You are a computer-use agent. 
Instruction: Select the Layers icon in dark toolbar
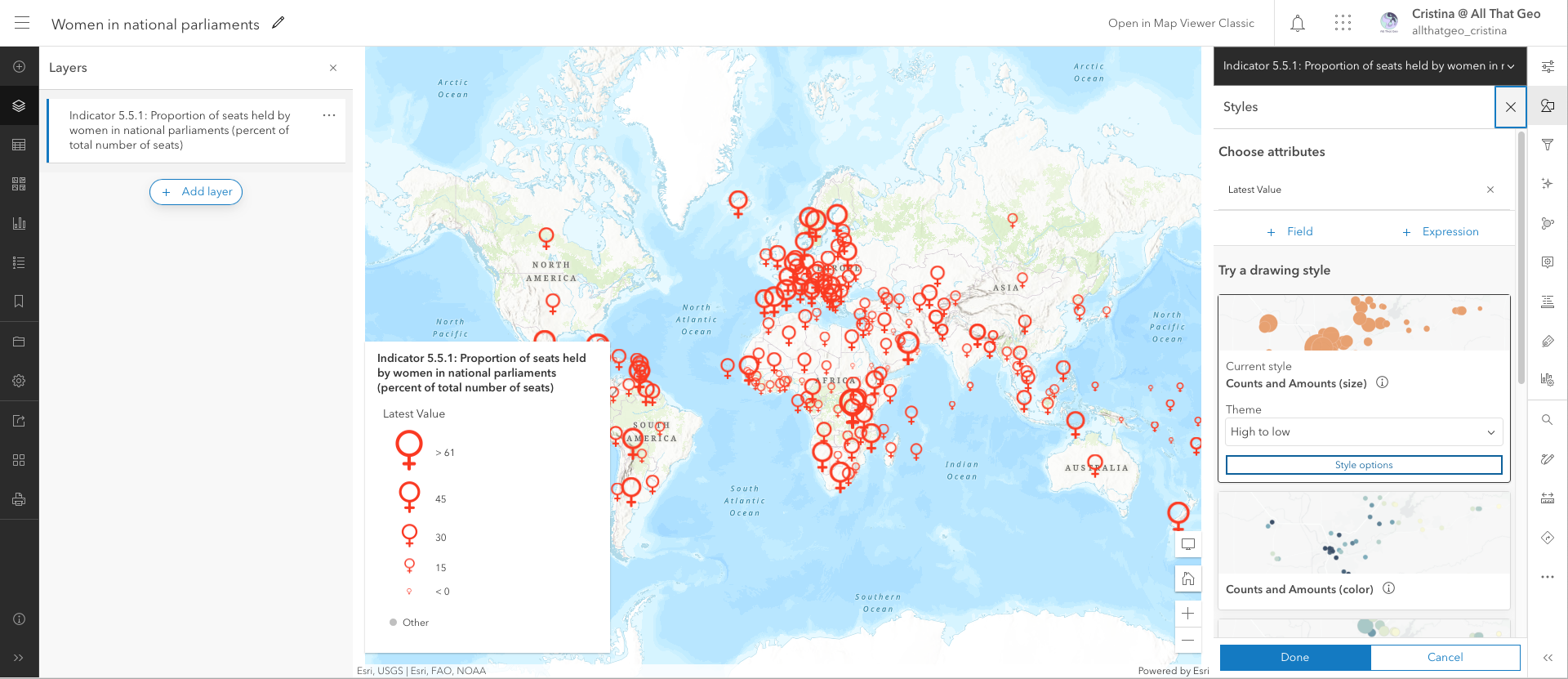click(19, 106)
